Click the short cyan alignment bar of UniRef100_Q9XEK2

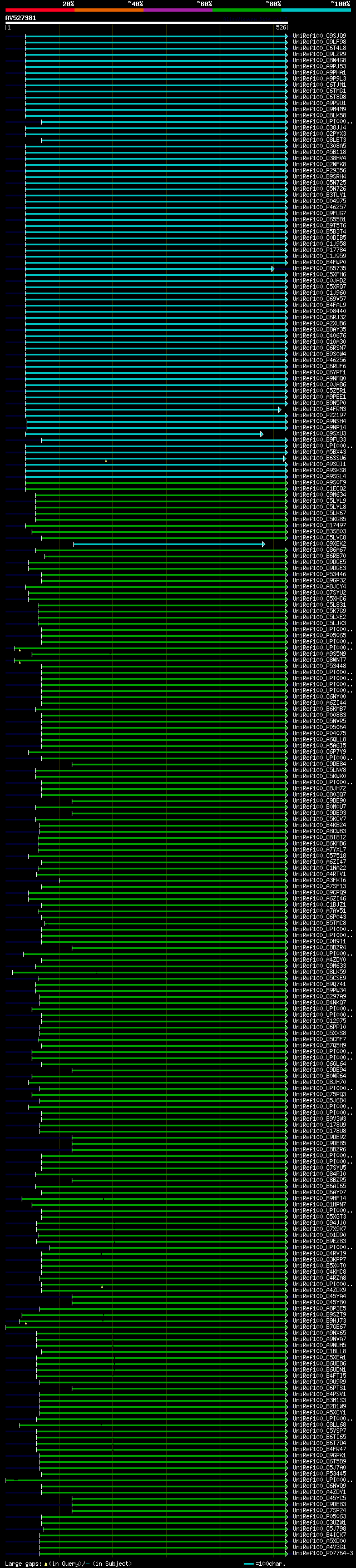click(169, 544)
